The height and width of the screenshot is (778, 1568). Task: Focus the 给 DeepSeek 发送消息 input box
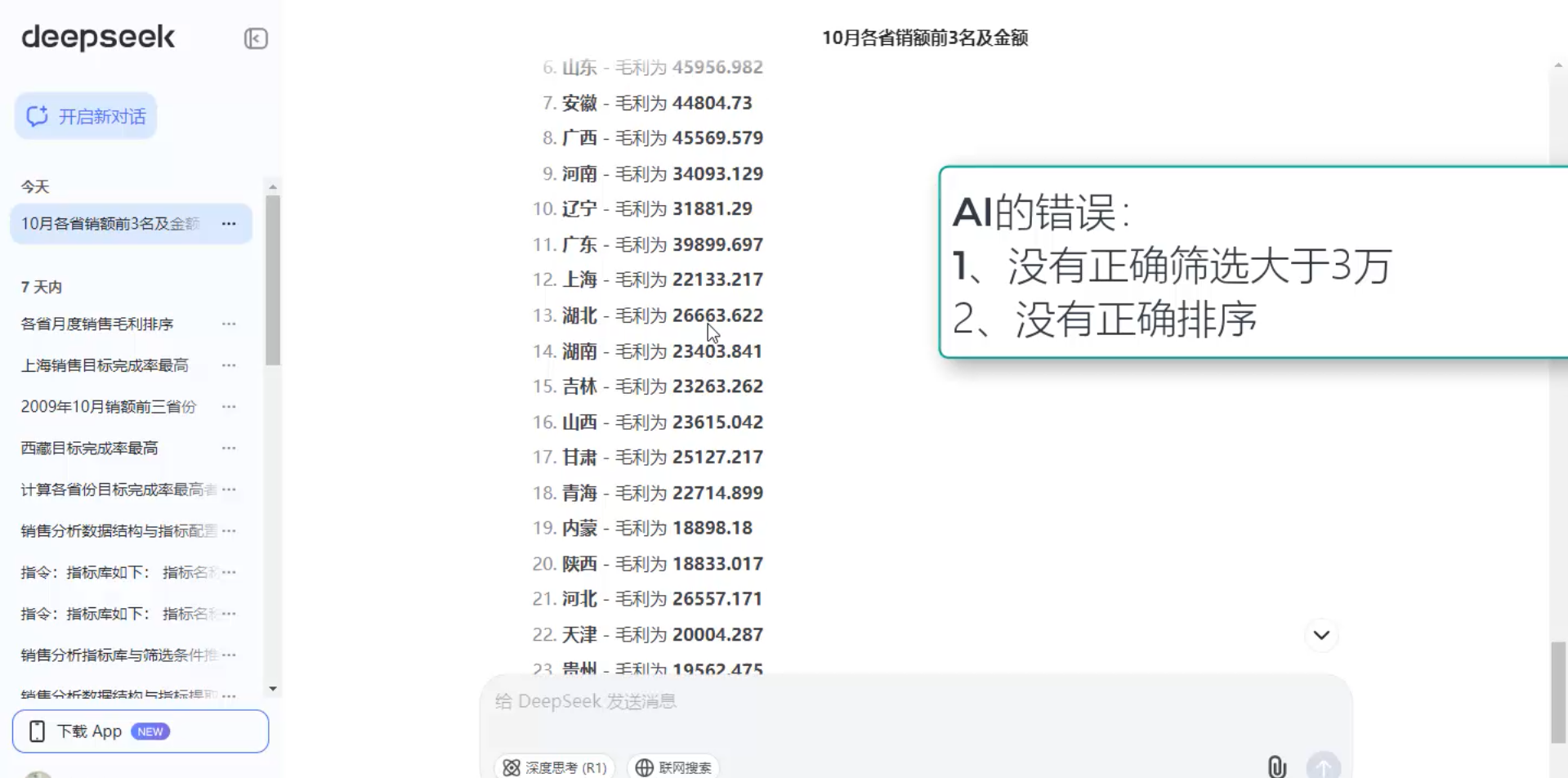tap(915, 702)
